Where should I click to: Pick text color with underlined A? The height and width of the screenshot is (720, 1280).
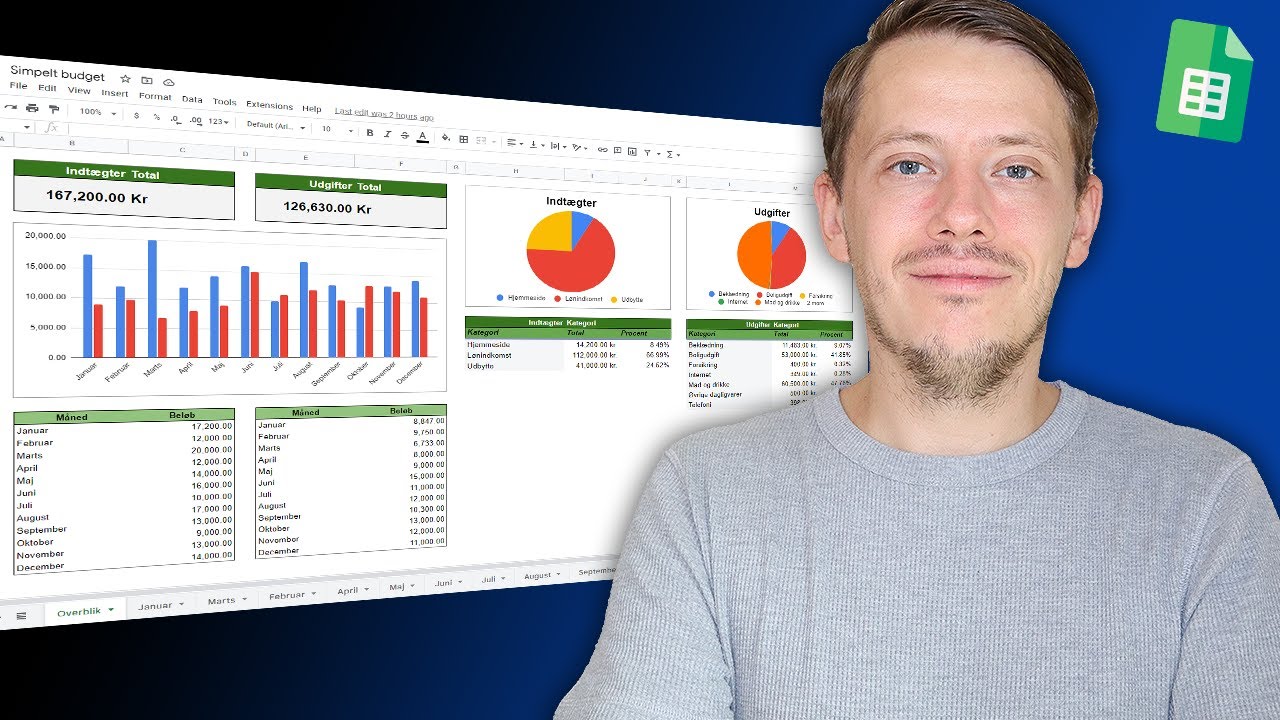point(422,137)
